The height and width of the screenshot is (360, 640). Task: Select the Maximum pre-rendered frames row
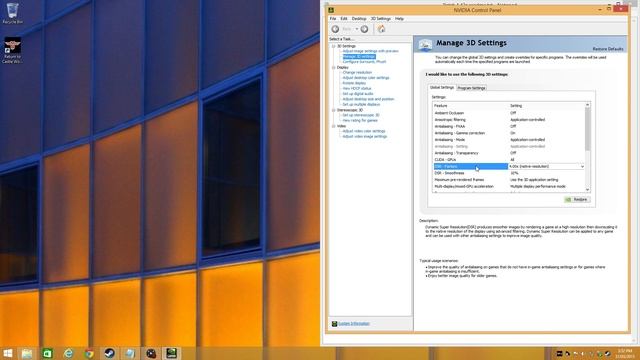coord(509,180)
